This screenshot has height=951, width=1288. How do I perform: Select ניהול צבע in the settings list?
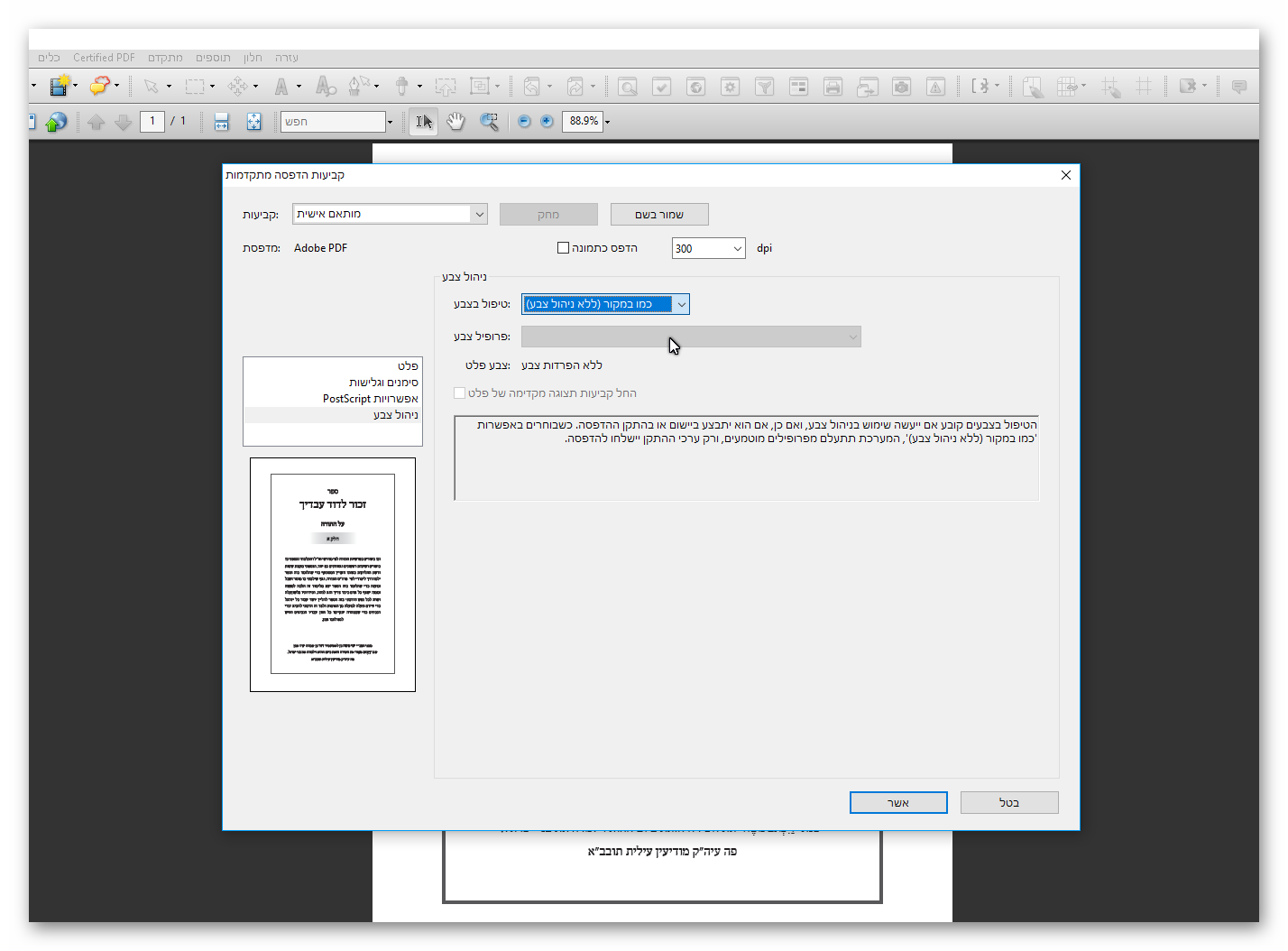[333, 415]
